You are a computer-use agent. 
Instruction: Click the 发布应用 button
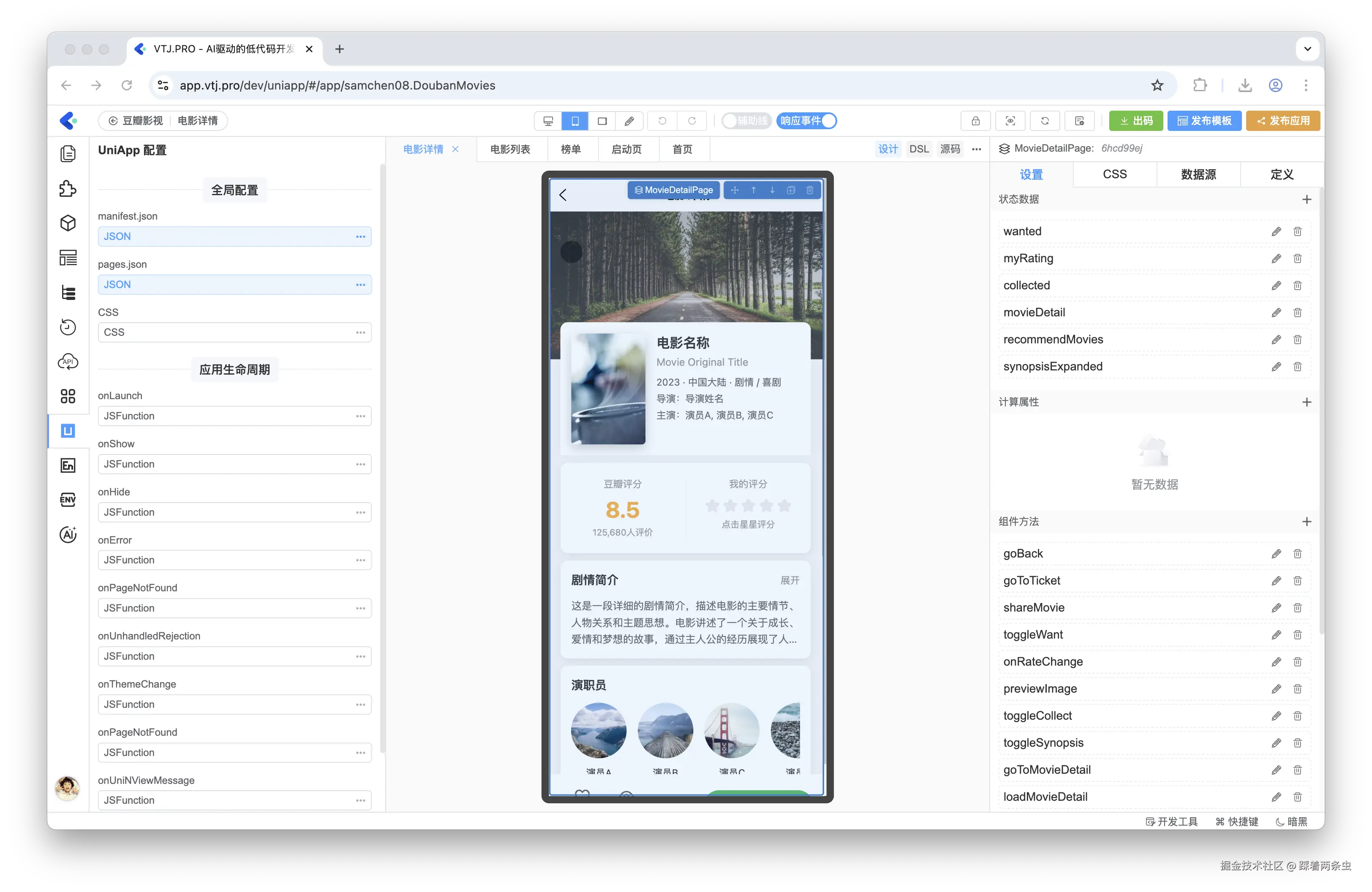[1282, 121]
